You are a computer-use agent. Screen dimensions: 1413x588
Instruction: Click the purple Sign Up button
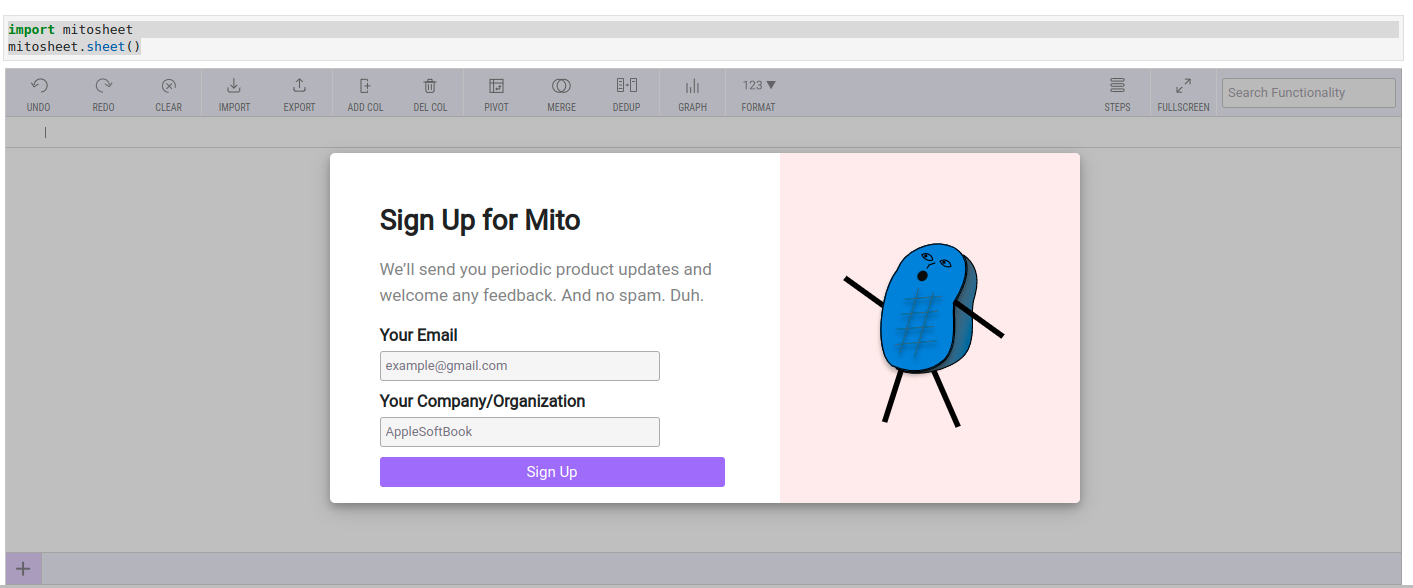(552, 472)
